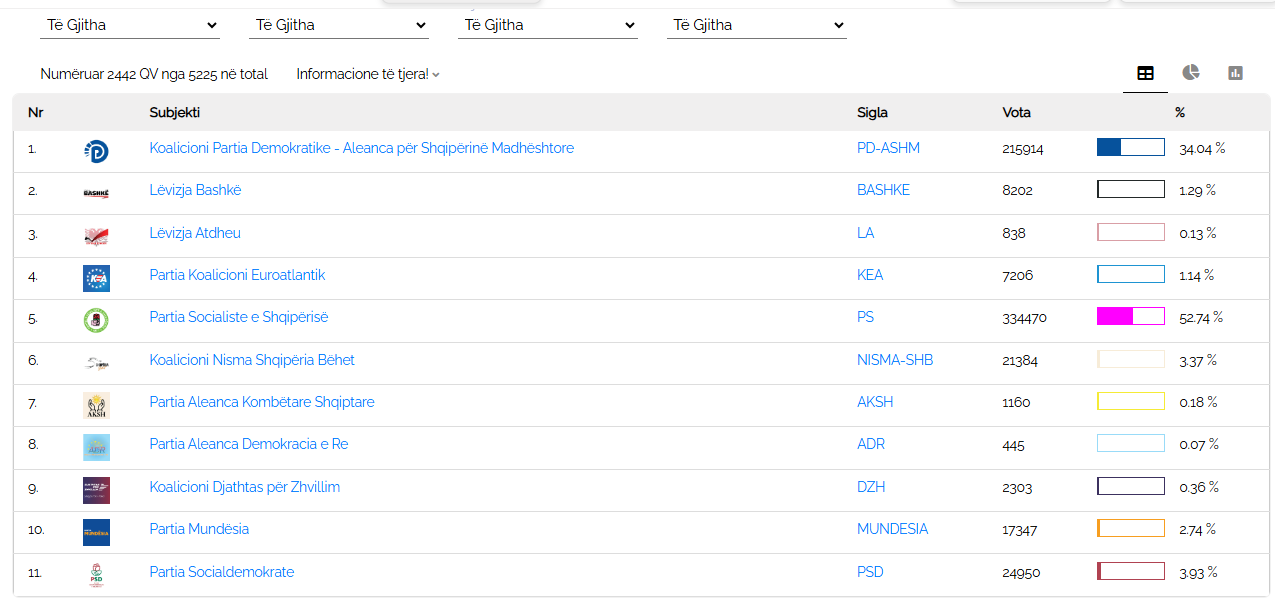The height and width of the screenshot is (606, 1275).
Task: Click the Djathtas për Zhvillim logo
Action: [96, 490]
